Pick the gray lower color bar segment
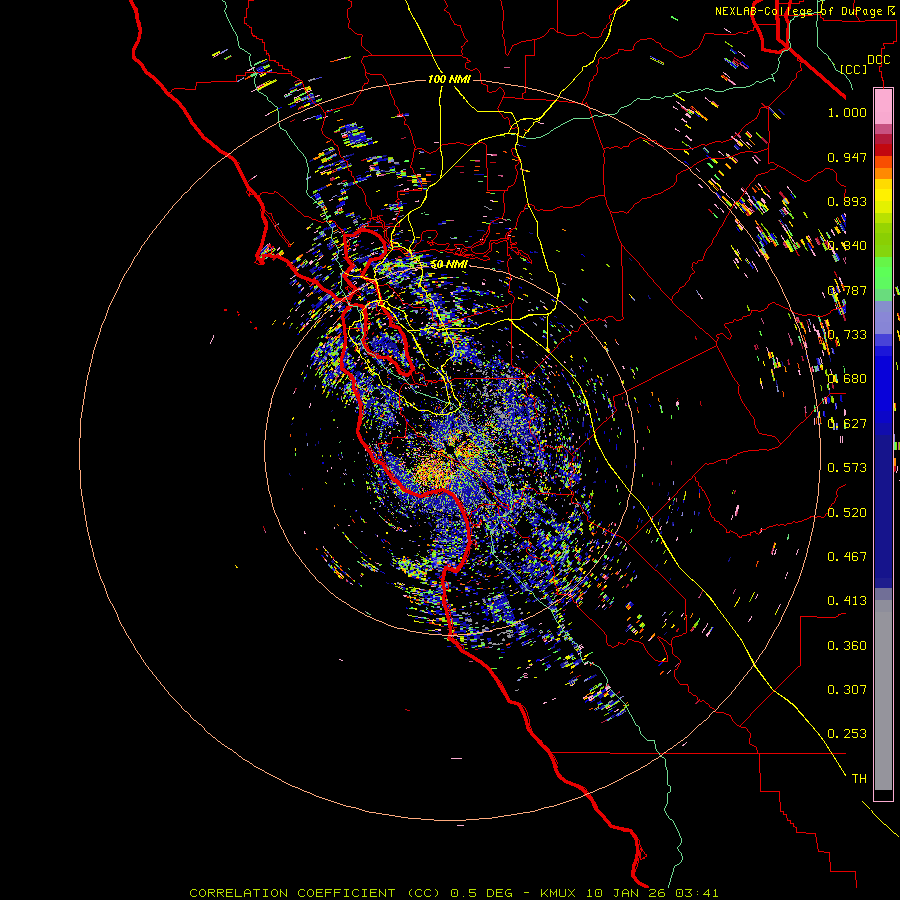 [x=883, y=695]
